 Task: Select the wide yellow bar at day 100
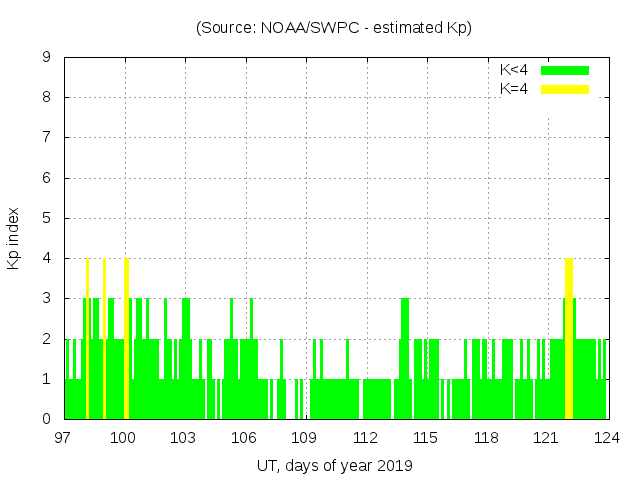coord(126,338)
